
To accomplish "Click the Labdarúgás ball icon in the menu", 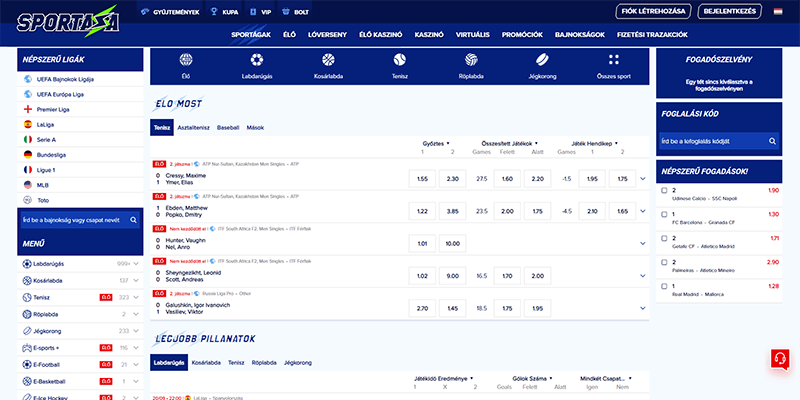I will click(27, 264).
